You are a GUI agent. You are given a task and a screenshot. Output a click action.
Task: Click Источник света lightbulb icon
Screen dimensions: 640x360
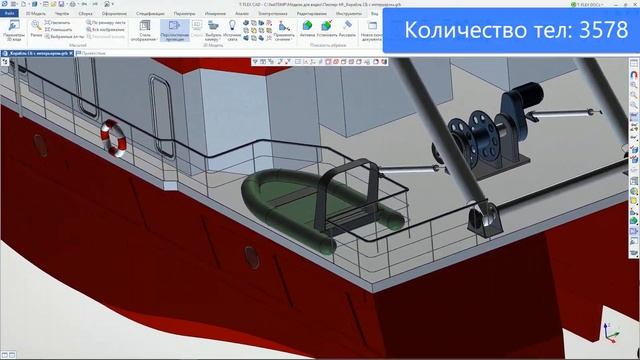(232, 31)
